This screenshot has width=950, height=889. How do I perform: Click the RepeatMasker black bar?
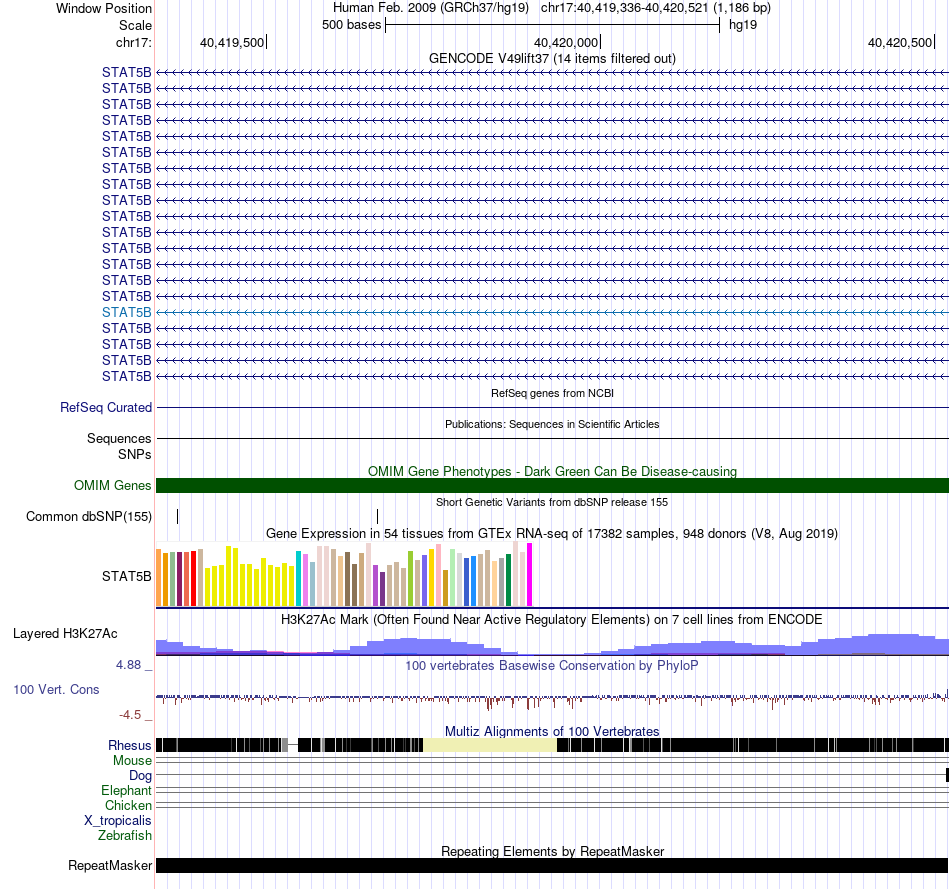[552, 865]
